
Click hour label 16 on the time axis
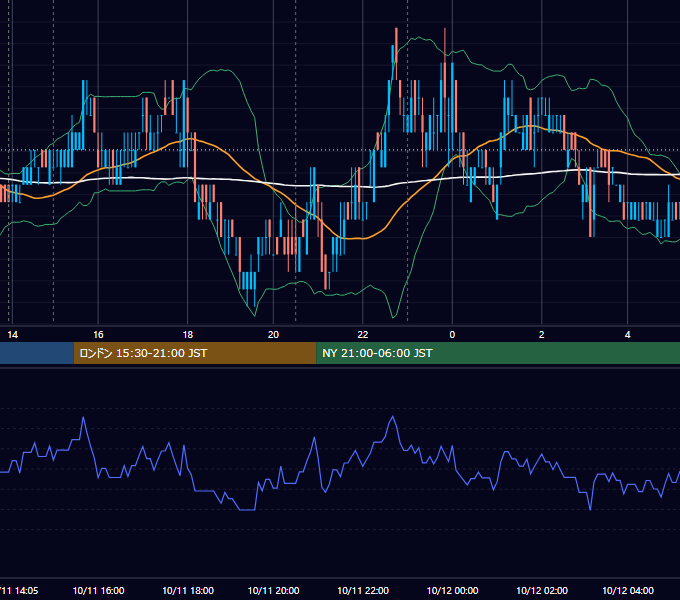click(x=98, y=335)
